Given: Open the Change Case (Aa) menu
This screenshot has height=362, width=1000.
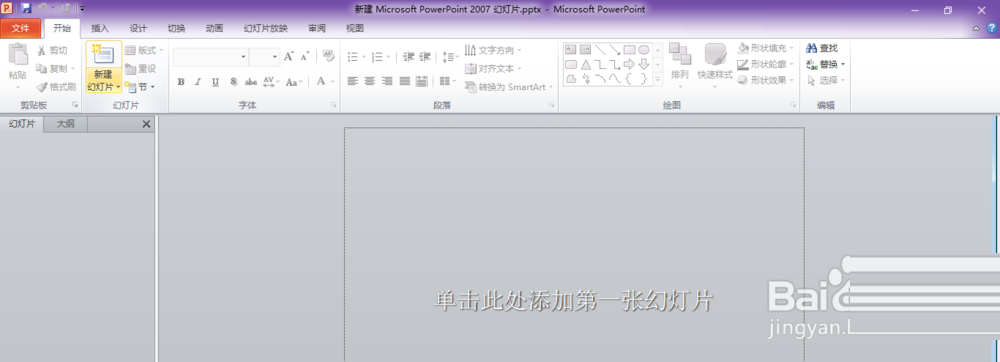Looking at the screenshot, I should click(x=293, y=82).
